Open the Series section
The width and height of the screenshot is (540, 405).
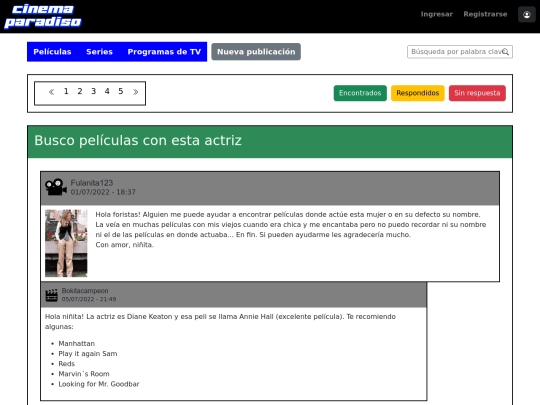pos(100,52)
